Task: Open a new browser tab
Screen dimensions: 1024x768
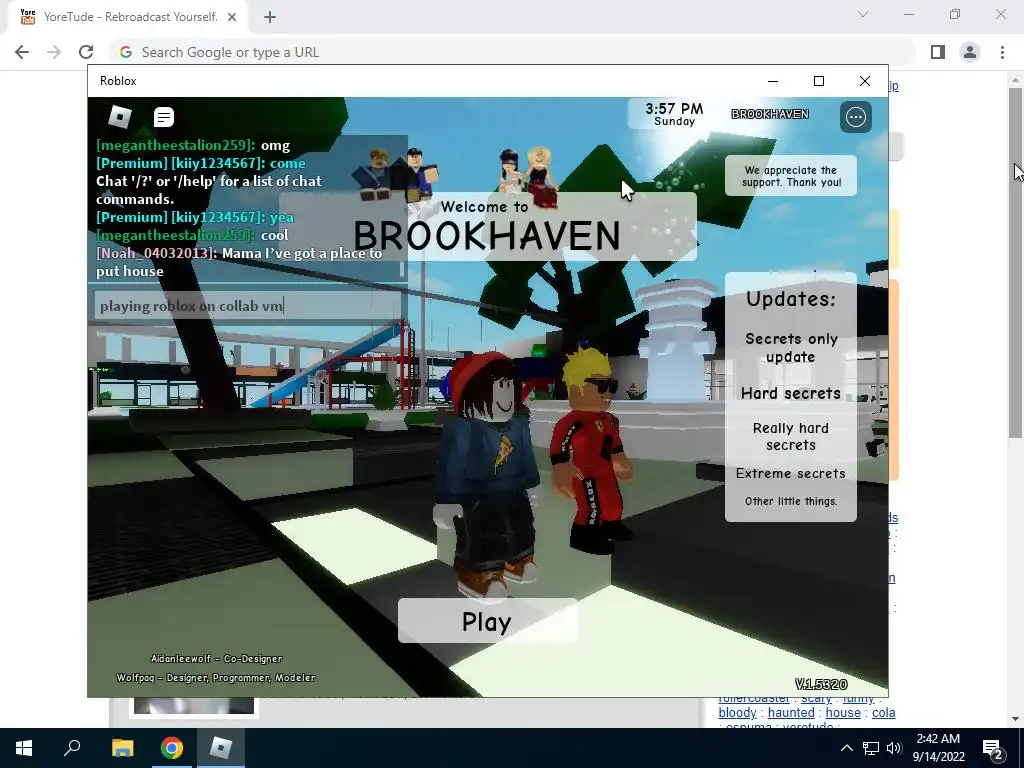Action: click(x=270, y=17)
